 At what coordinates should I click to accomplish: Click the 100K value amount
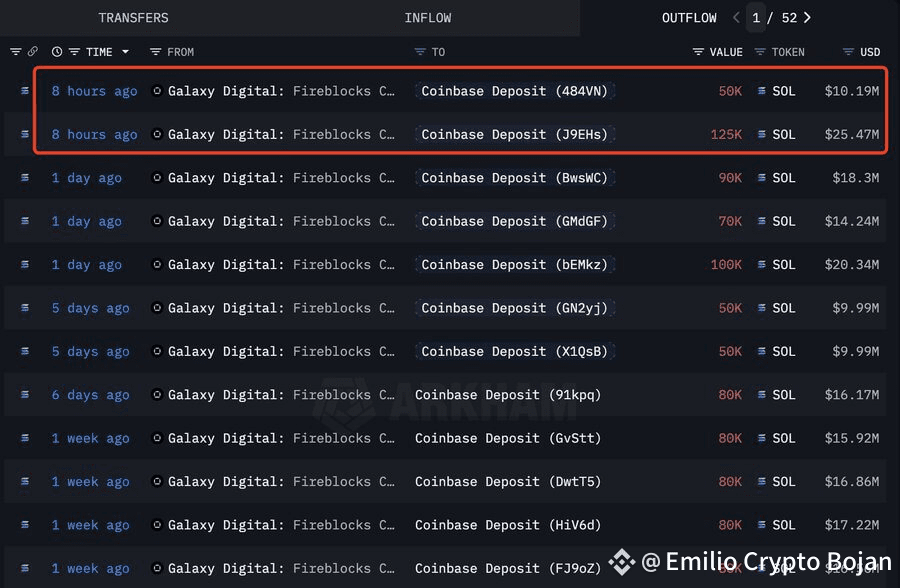tap(726, 265)
